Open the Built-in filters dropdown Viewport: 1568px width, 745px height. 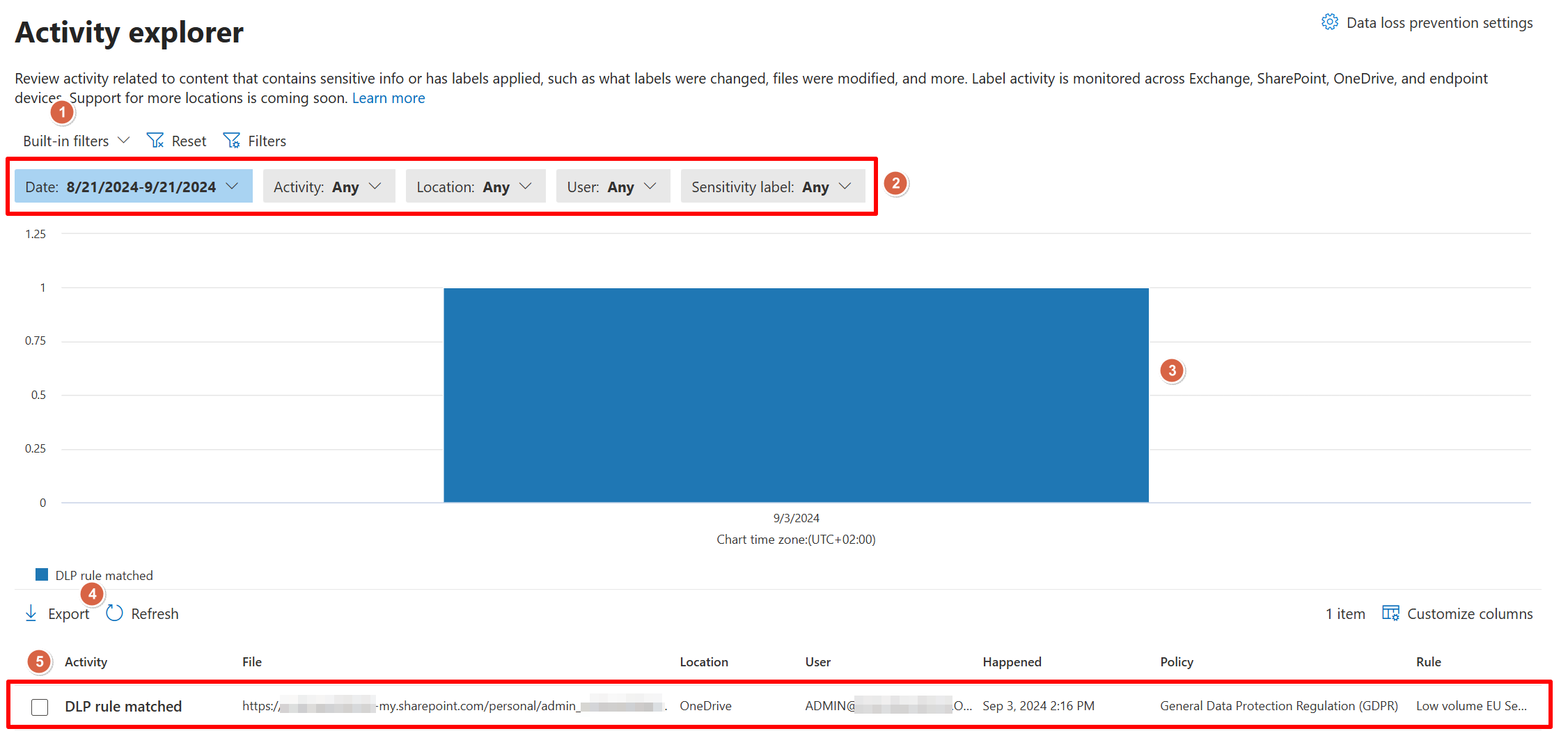pyautogui.click(x=75, y=140)
